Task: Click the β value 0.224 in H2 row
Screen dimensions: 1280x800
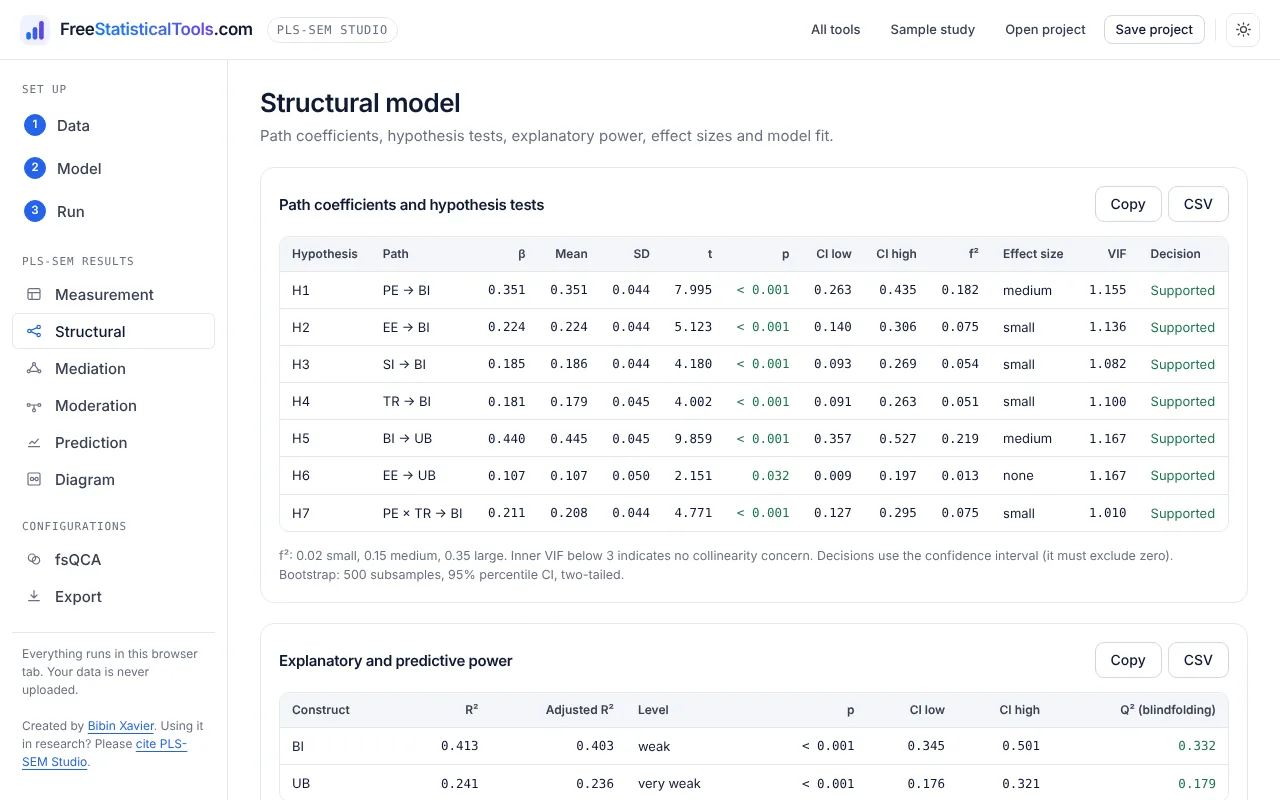Action: click(506, 328)
